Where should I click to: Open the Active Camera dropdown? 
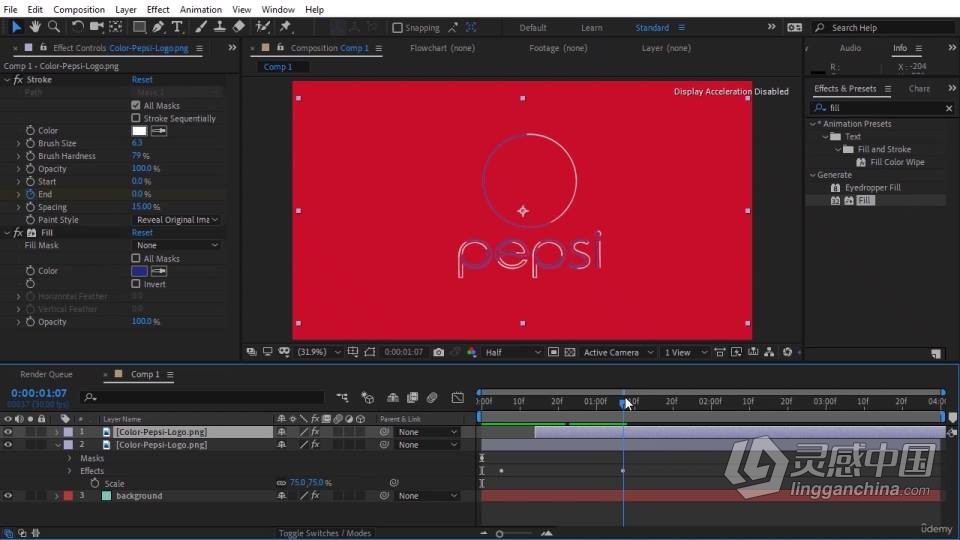pyautogui.click(x=618, y=353)
